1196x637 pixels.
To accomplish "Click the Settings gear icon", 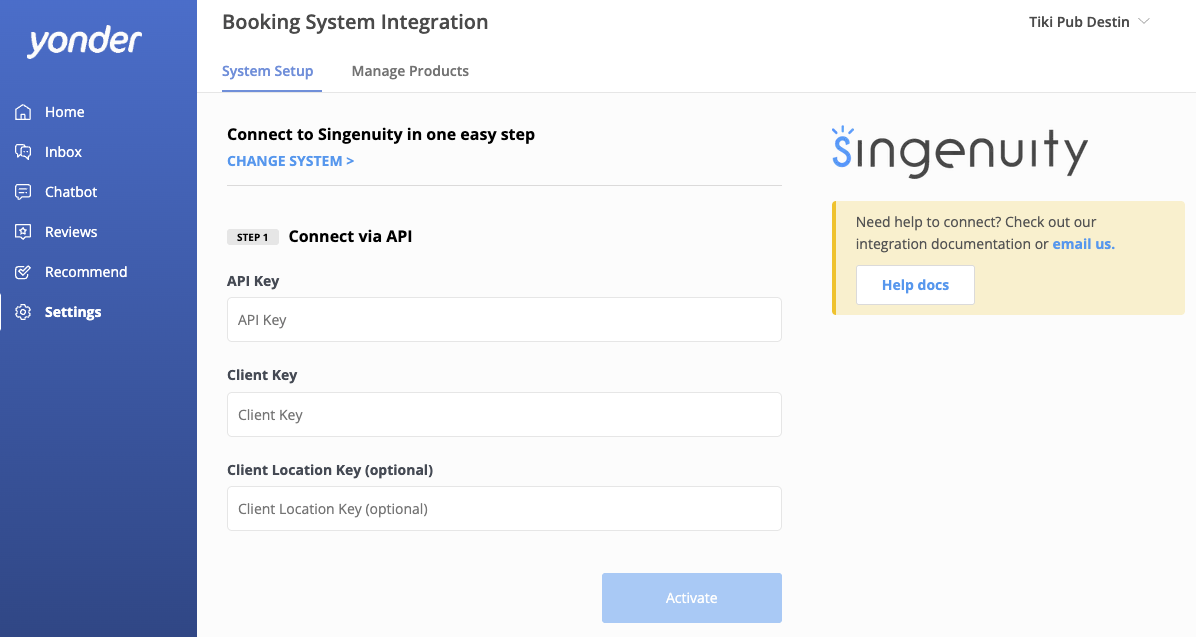I will [24, 312].
